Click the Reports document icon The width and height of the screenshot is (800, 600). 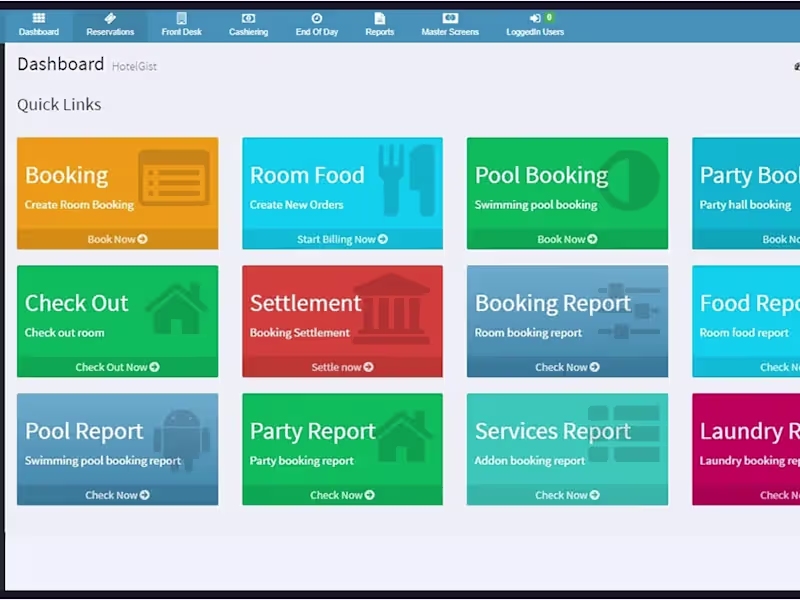[x=380, y=18]
